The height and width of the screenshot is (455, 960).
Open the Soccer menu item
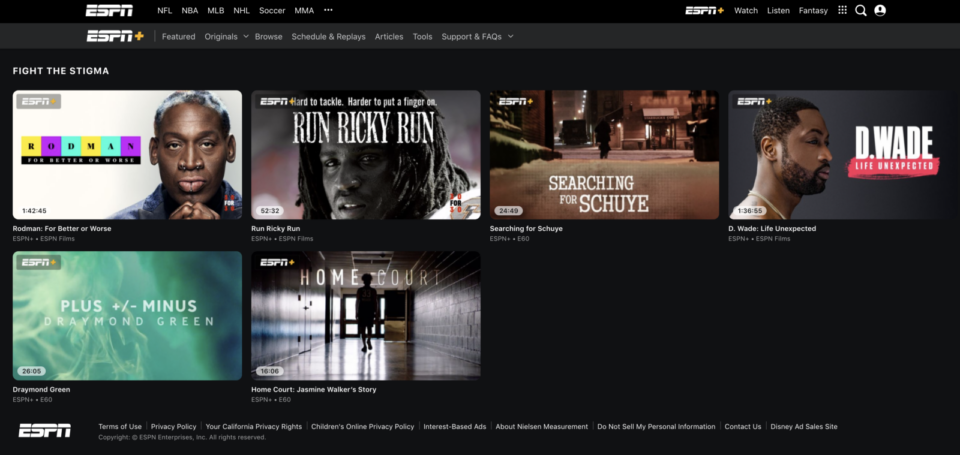pos(272,10)
